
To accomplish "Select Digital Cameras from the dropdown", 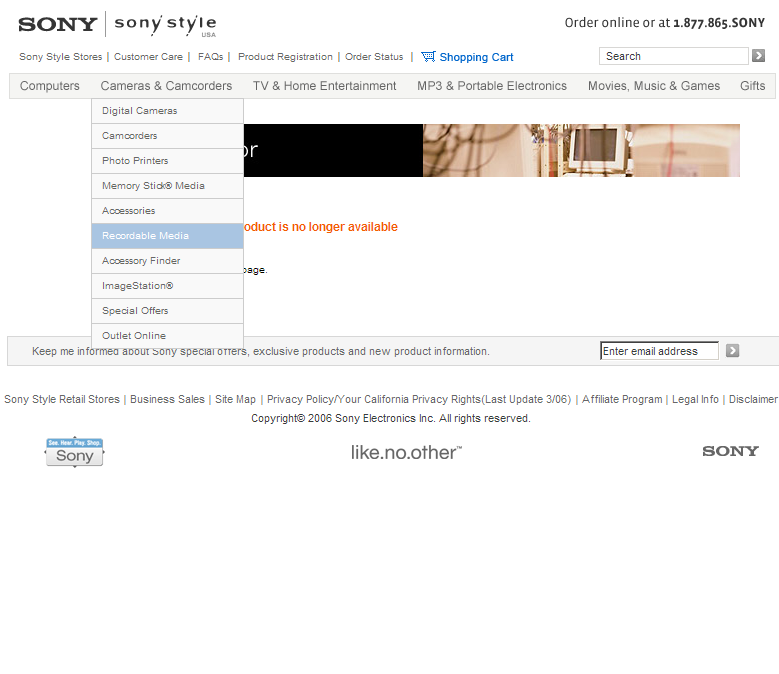I will (x=167, y=111).
